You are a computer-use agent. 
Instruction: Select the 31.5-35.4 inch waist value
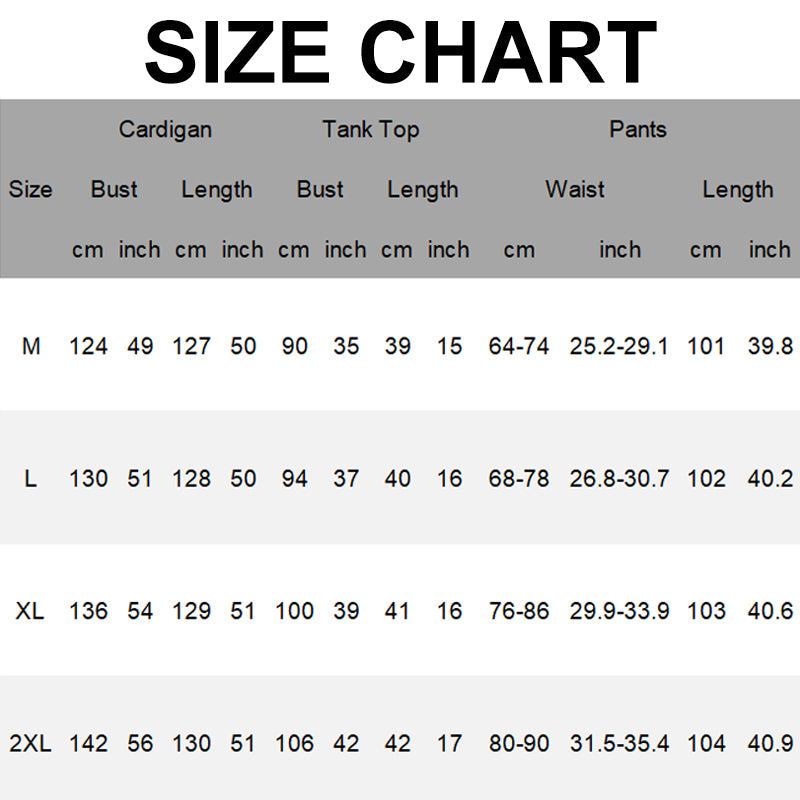619,744
